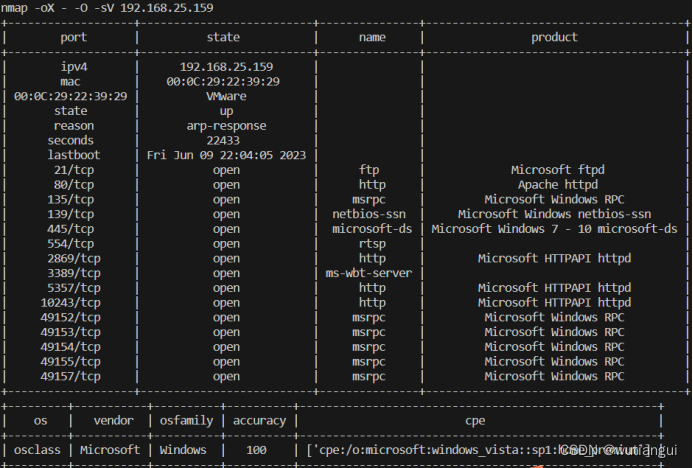Click the 'Apache httpd' product cell

tap(557, 185)
